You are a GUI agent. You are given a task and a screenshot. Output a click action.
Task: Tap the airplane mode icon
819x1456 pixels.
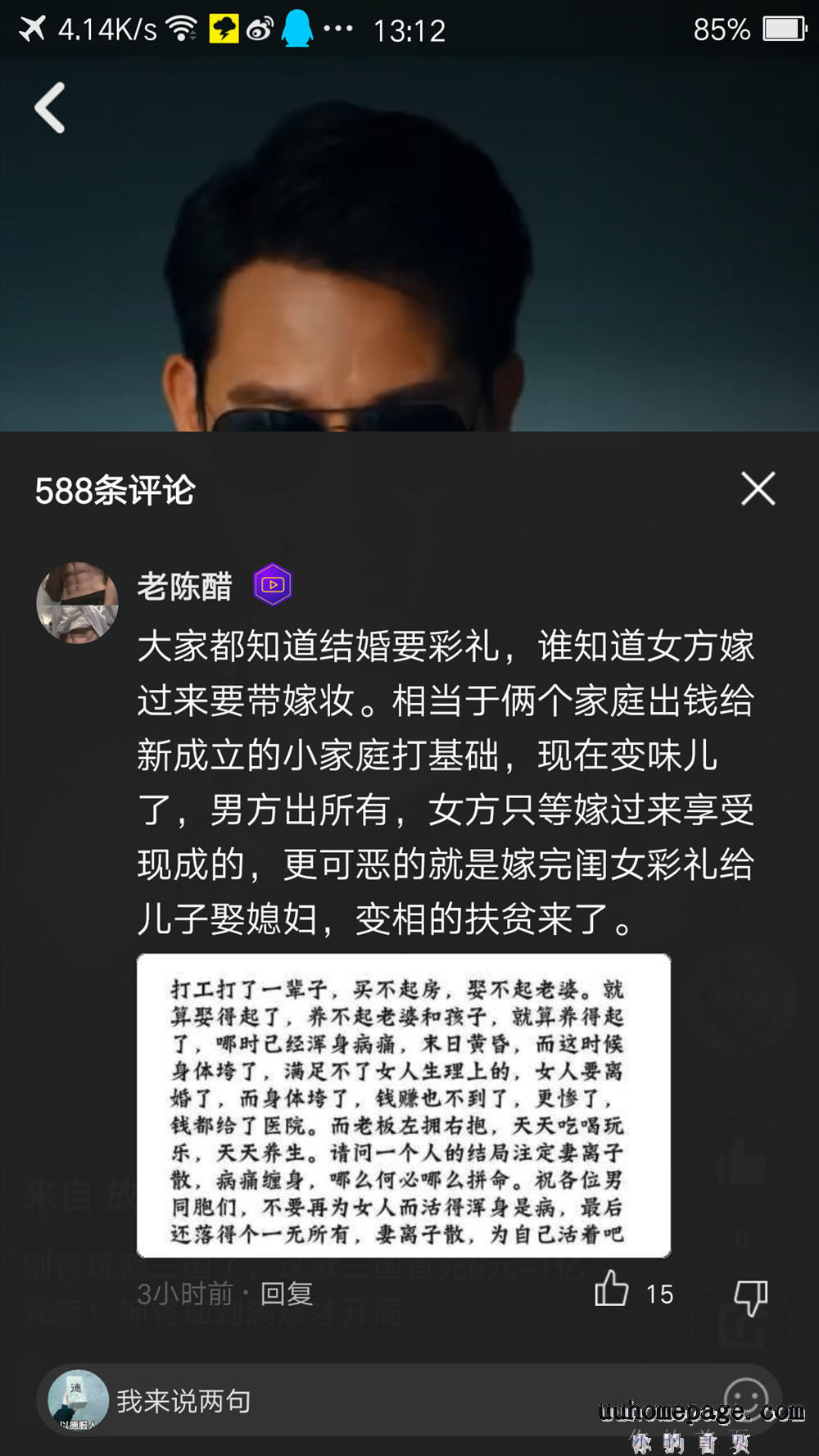click(32, 29)
